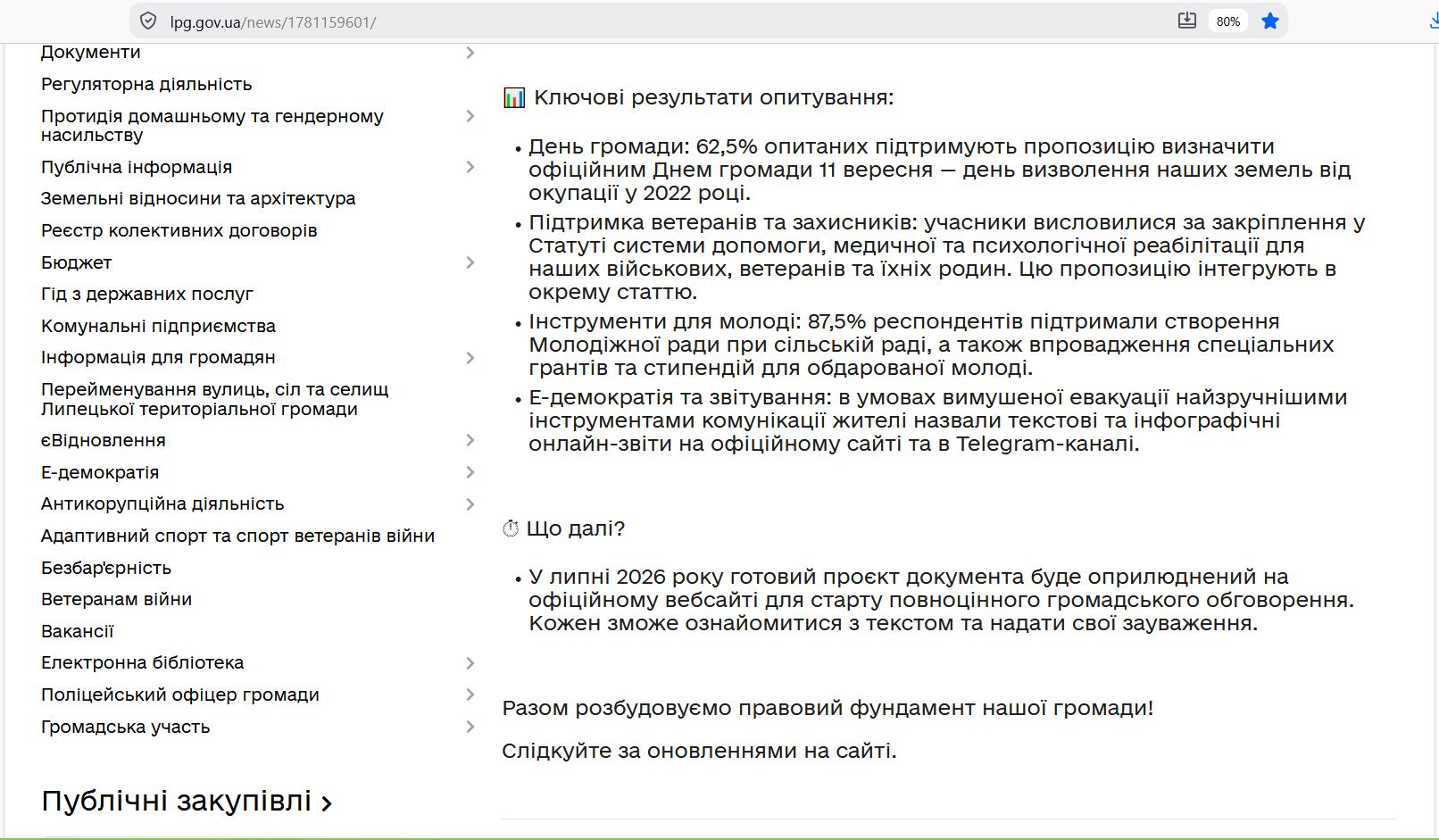
Task: Click the shield site-security icon in address bar
Action: (x=149, y=21)
